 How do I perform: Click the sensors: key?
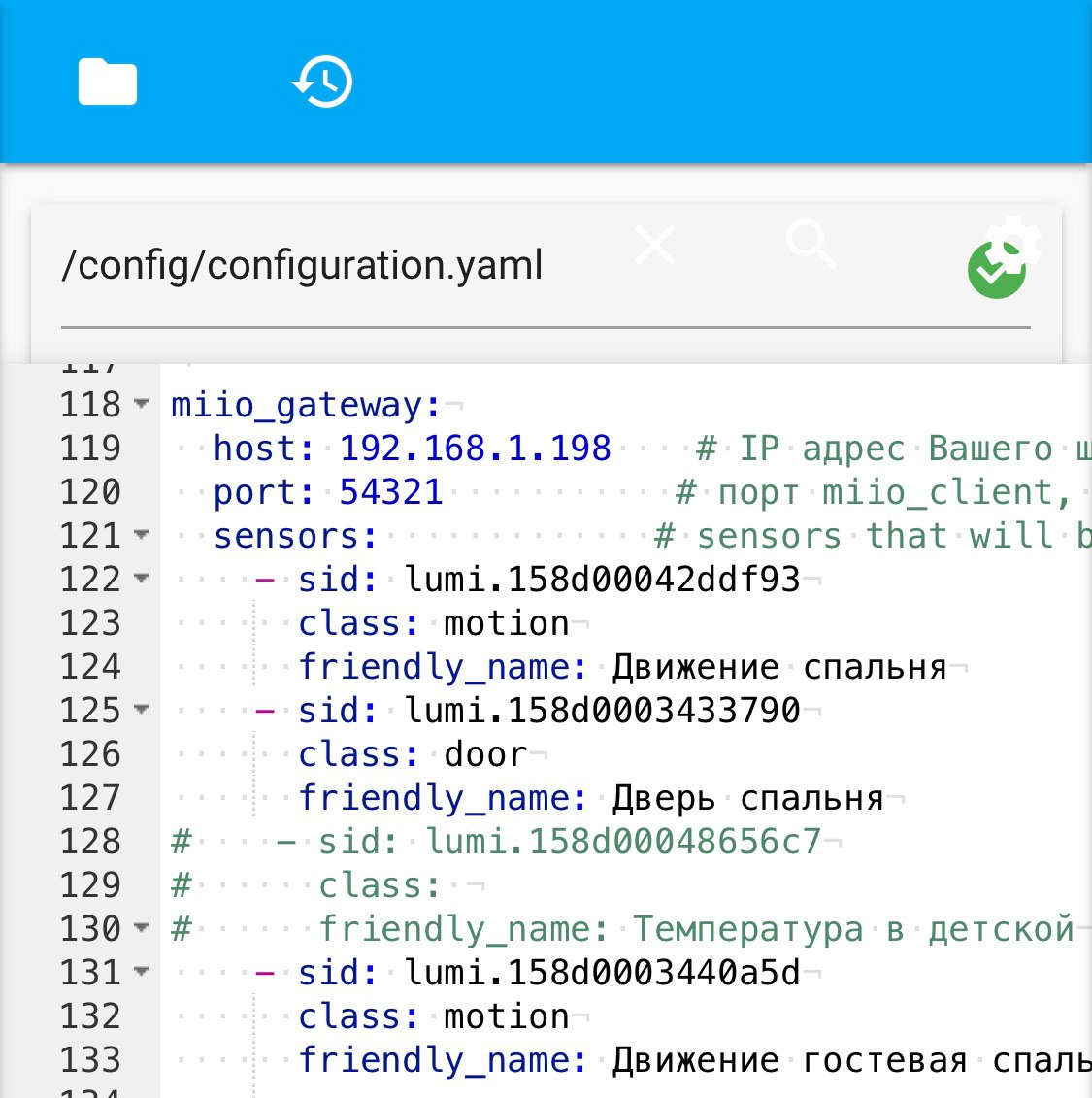(x=295, y=536)
